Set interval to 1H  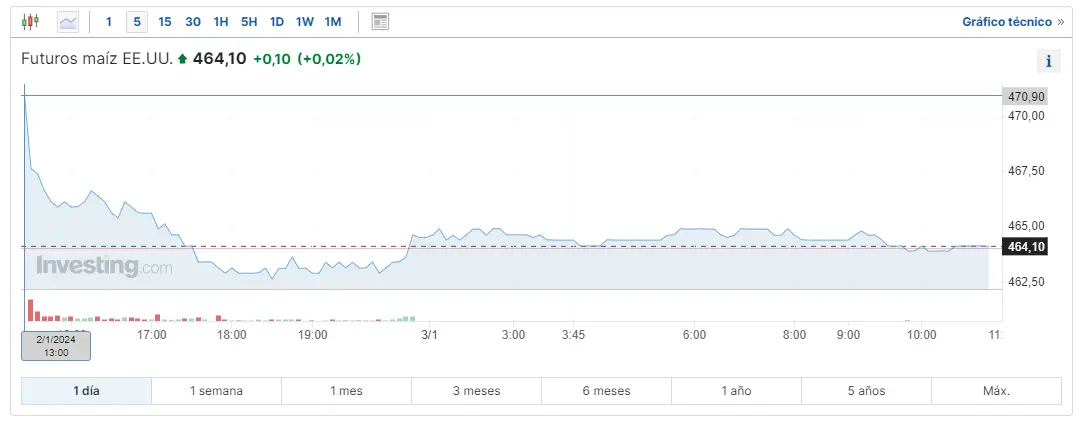point(221,21)
